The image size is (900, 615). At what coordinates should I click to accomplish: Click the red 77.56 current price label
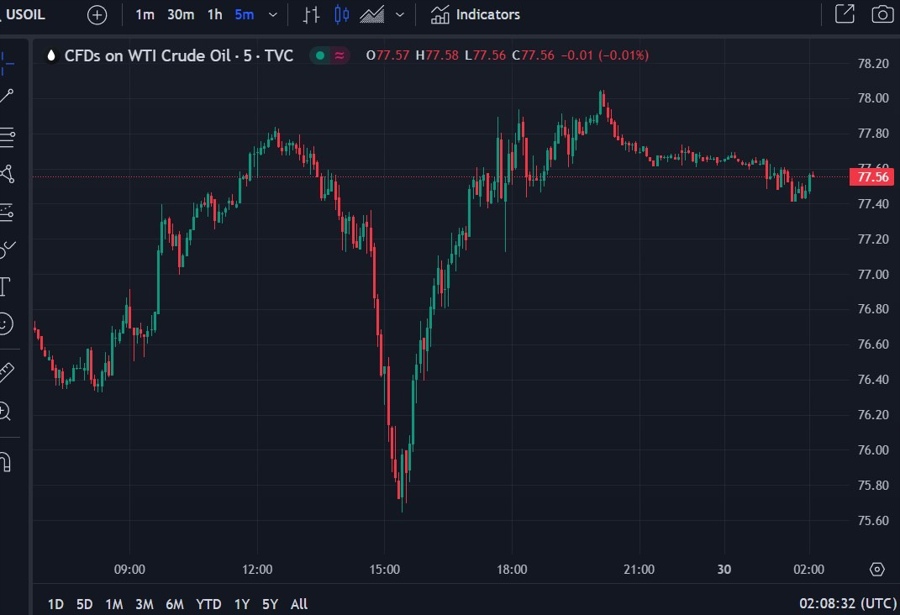(872, 177)
